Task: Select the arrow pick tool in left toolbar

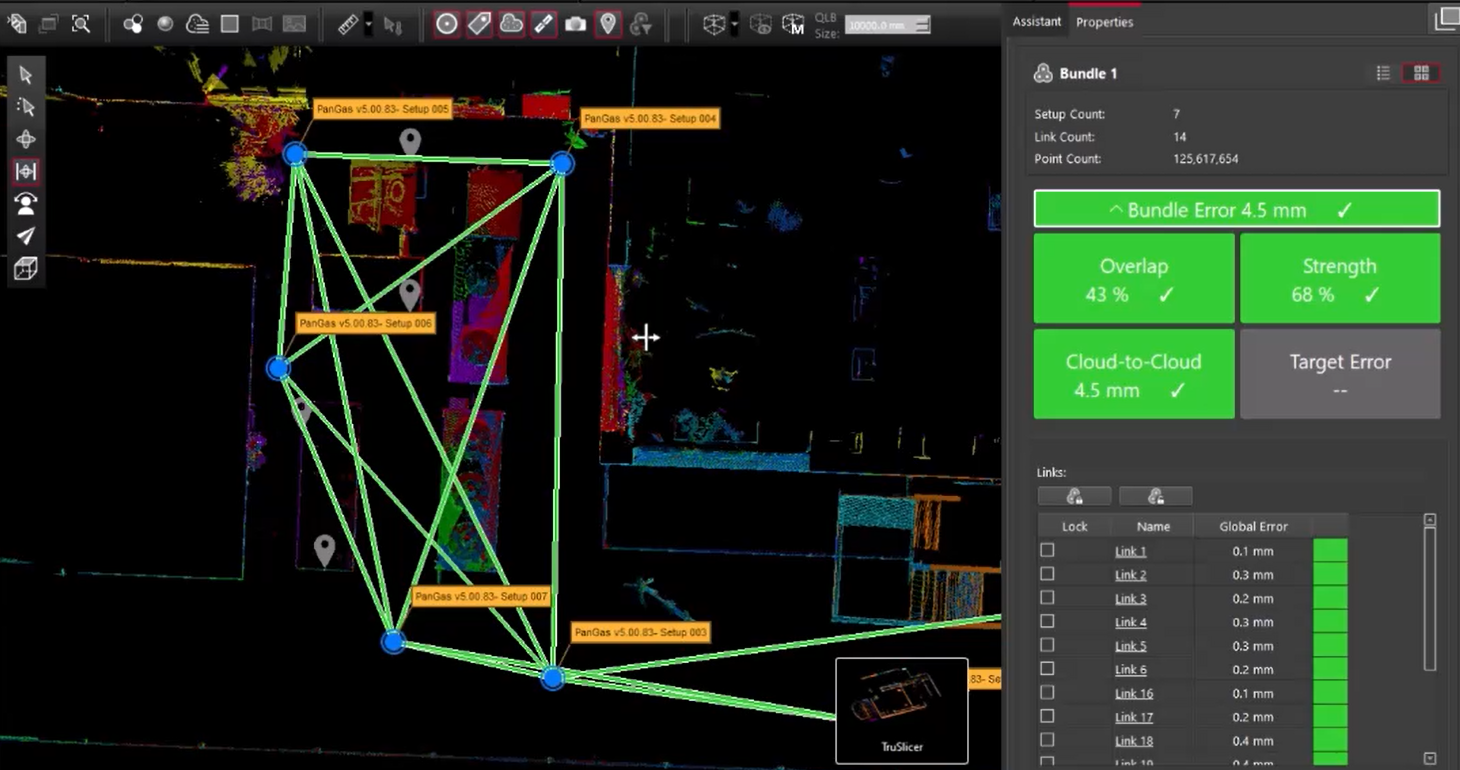Action: pos(26,75)
